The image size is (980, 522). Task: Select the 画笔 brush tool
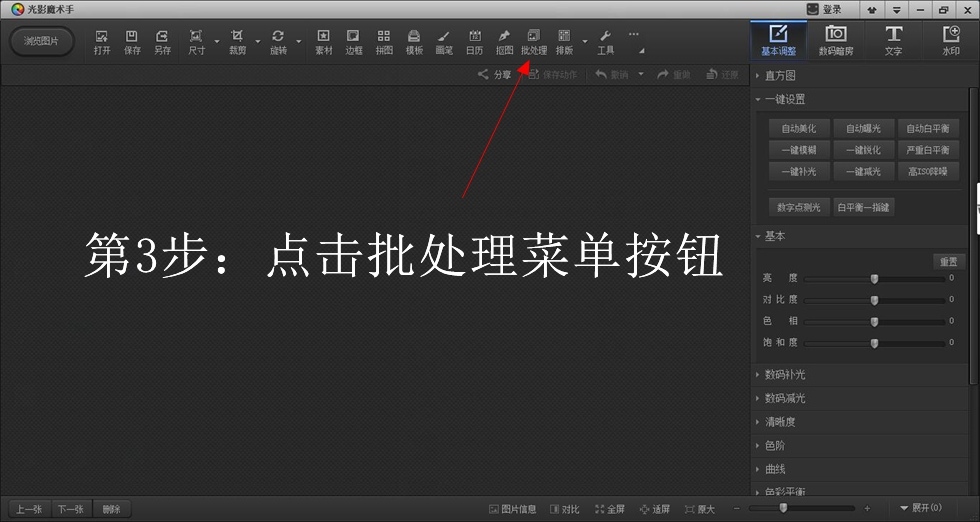pos(444,41)
